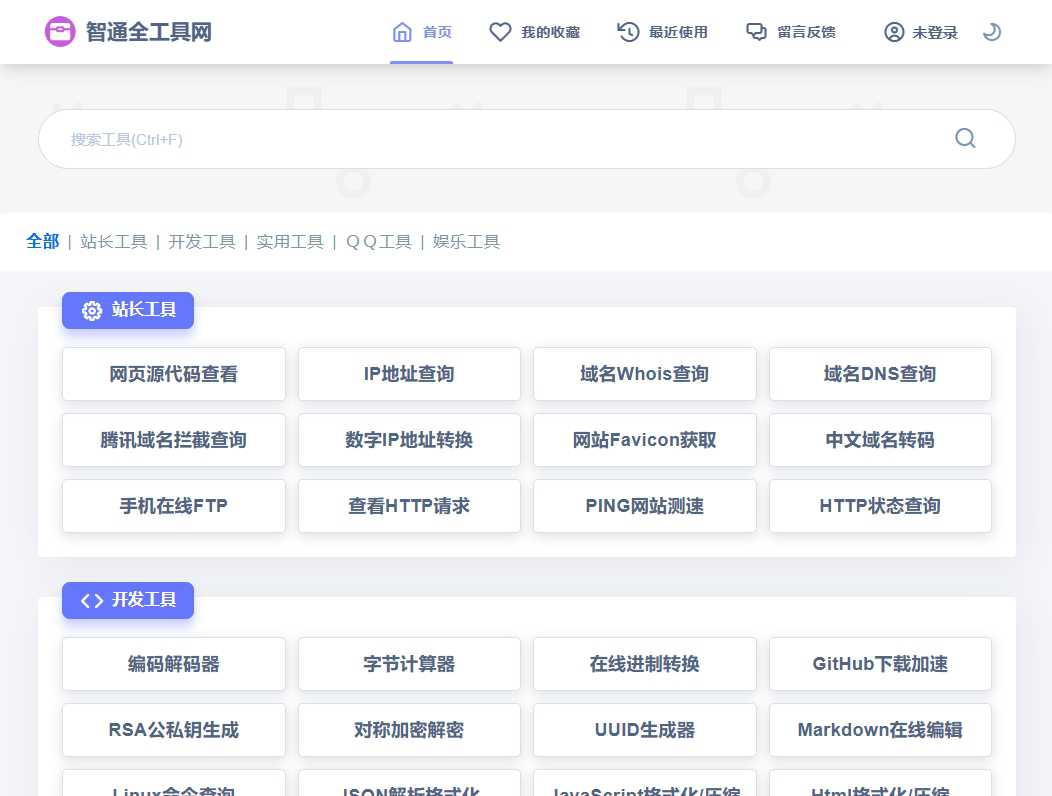The height and width of the screenshot is (796, 1052).
Task: Open GitHub下载加速
Action: tap(880, 663)
